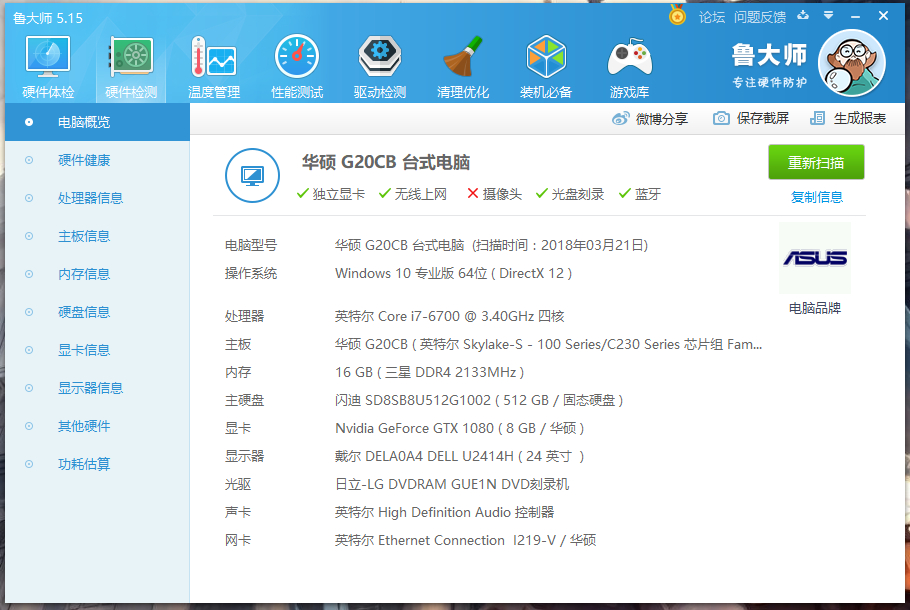
Task: Launch 性能测试 performance test icon
Action: 297,67
